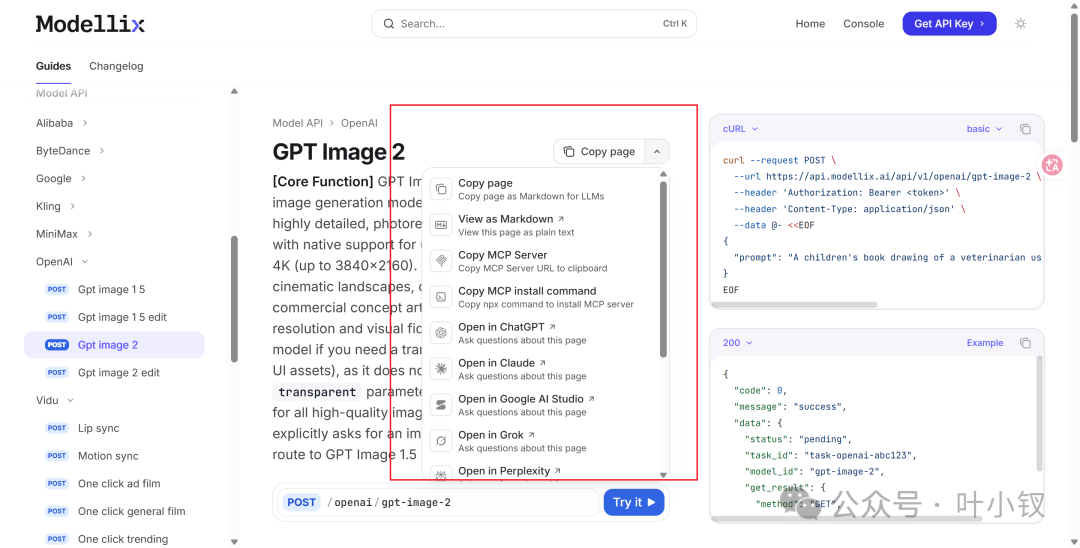This screenshot has width=1080, height=548.
Task: Click the search magnifier icon
Action: click(389, 23)
